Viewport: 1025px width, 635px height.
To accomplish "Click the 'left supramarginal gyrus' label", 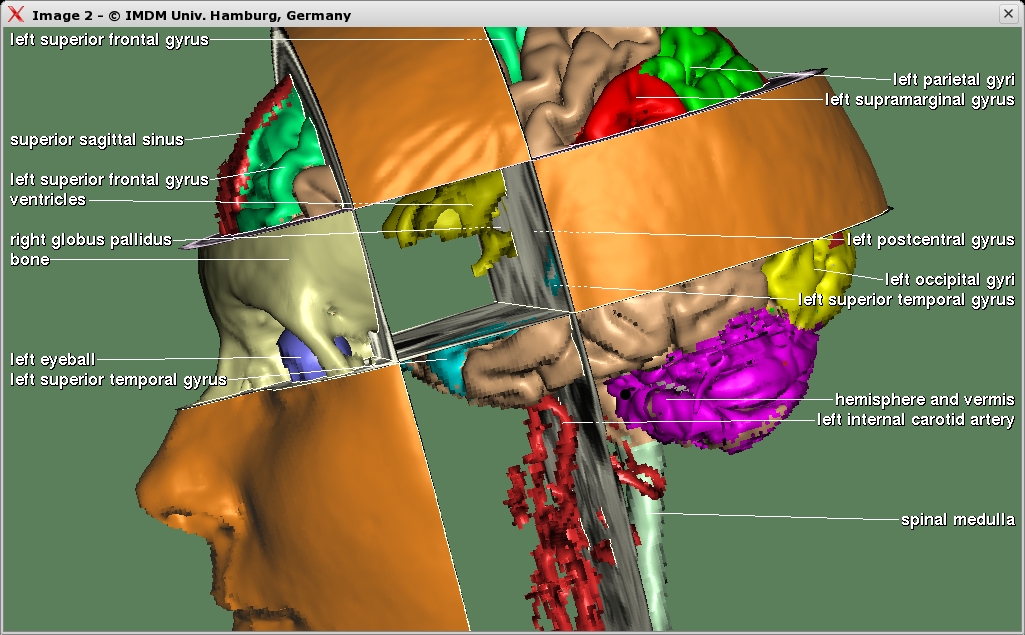I will [920, 100].
